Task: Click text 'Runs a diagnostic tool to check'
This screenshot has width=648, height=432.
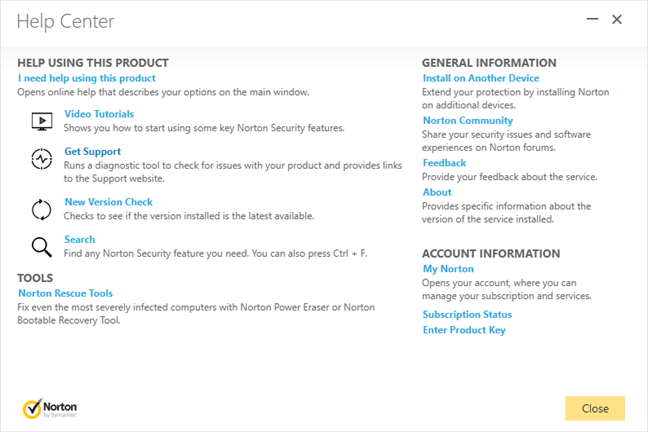Action: pyautogui.click(x=131, y=165)
